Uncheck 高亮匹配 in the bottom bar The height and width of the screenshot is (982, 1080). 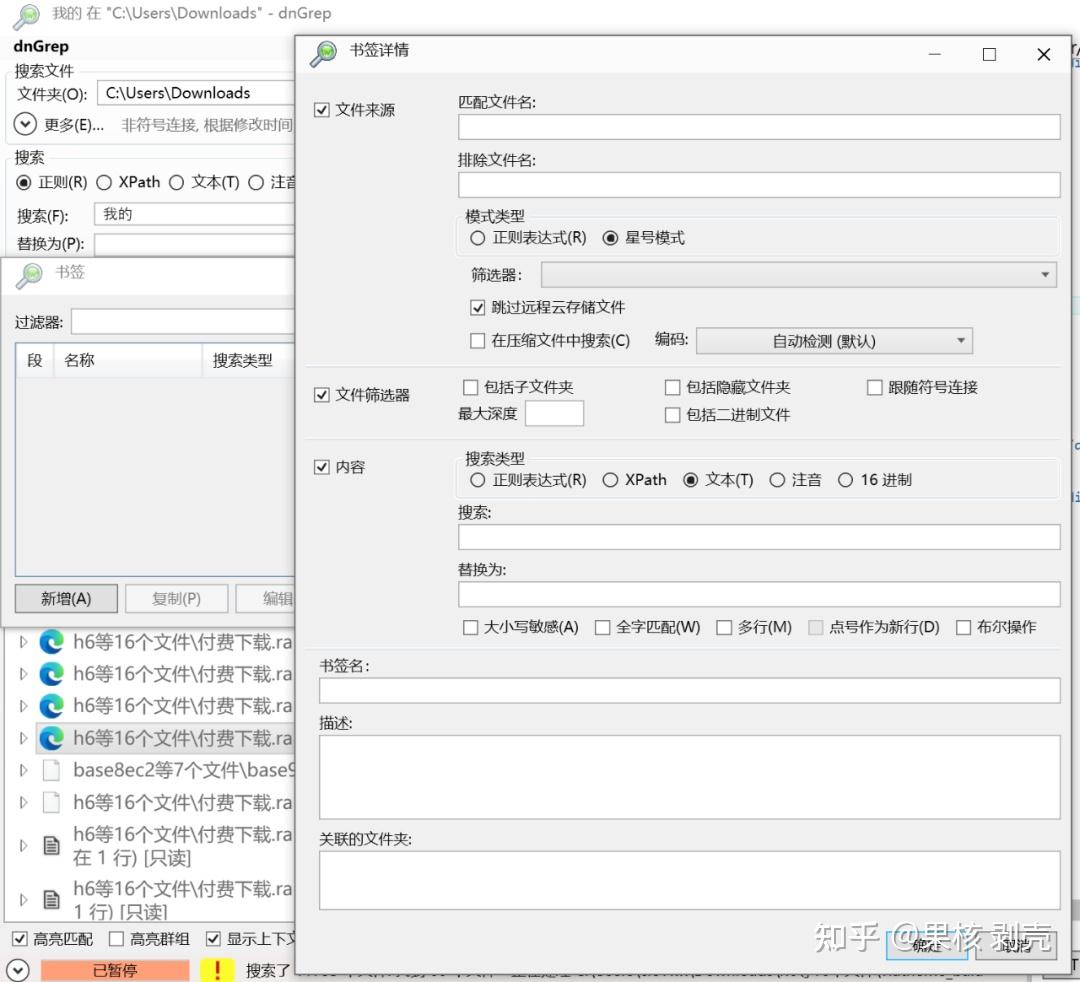pyautogui.click(x=22, y=938)
